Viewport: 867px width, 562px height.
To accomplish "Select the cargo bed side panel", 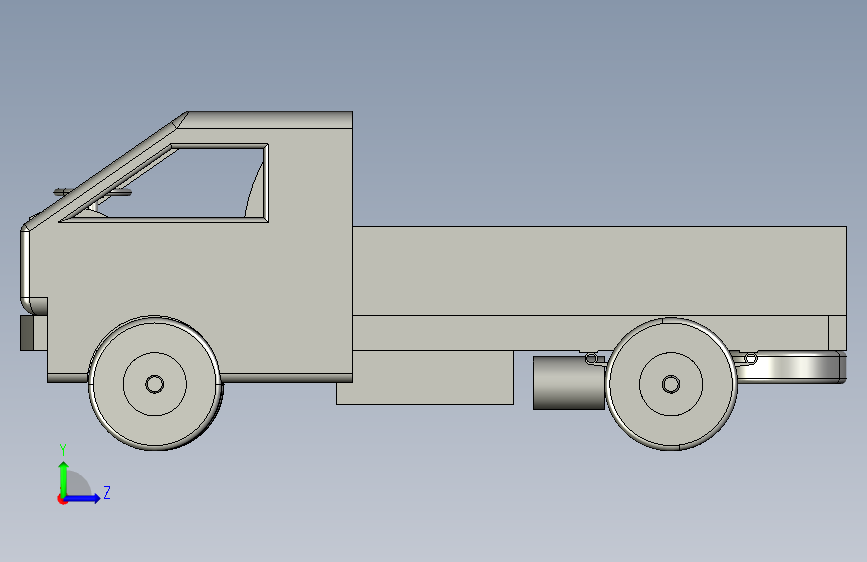I will [x=599, y=270].
